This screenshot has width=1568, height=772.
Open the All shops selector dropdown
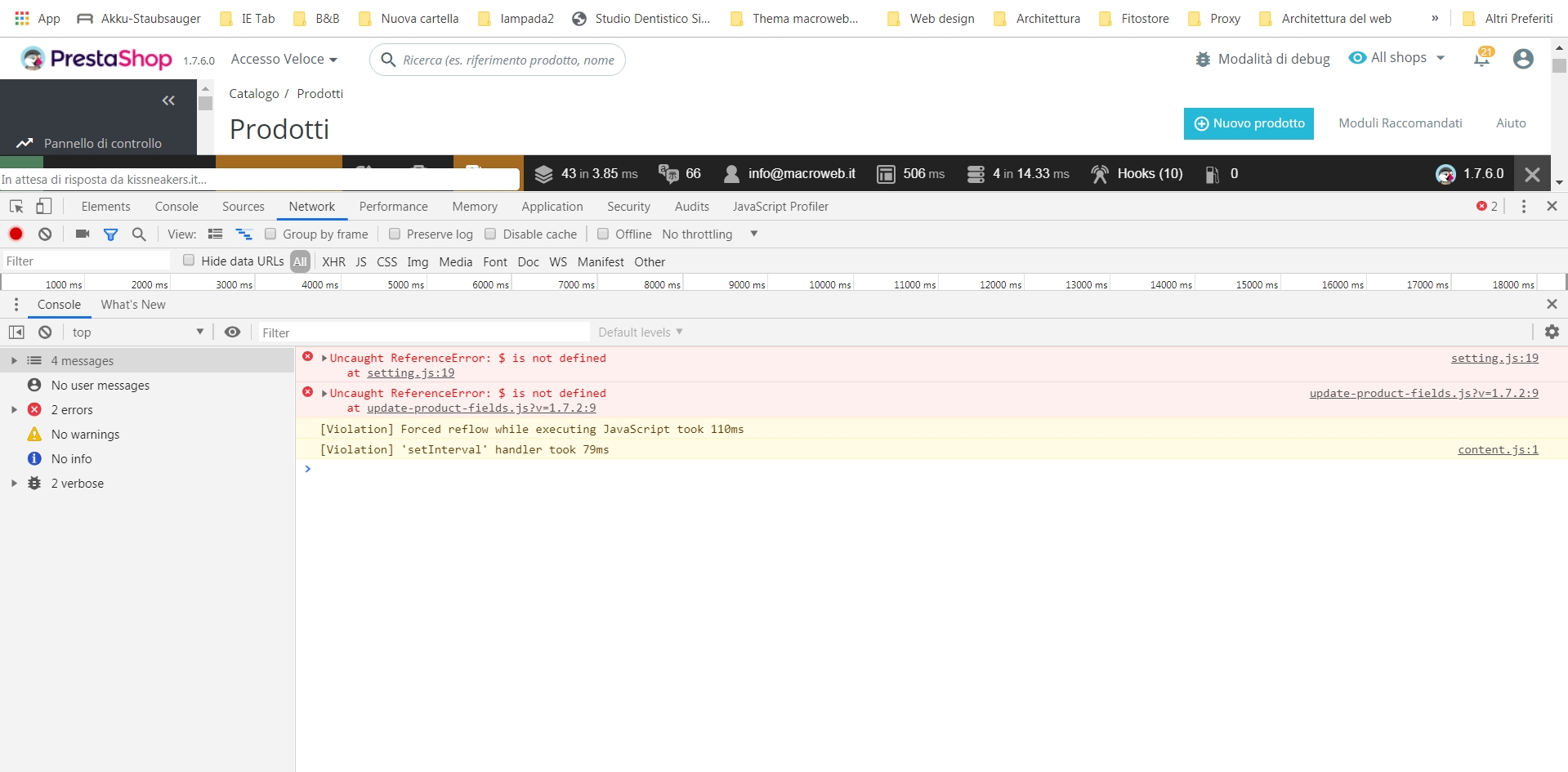coord(1396,57)
